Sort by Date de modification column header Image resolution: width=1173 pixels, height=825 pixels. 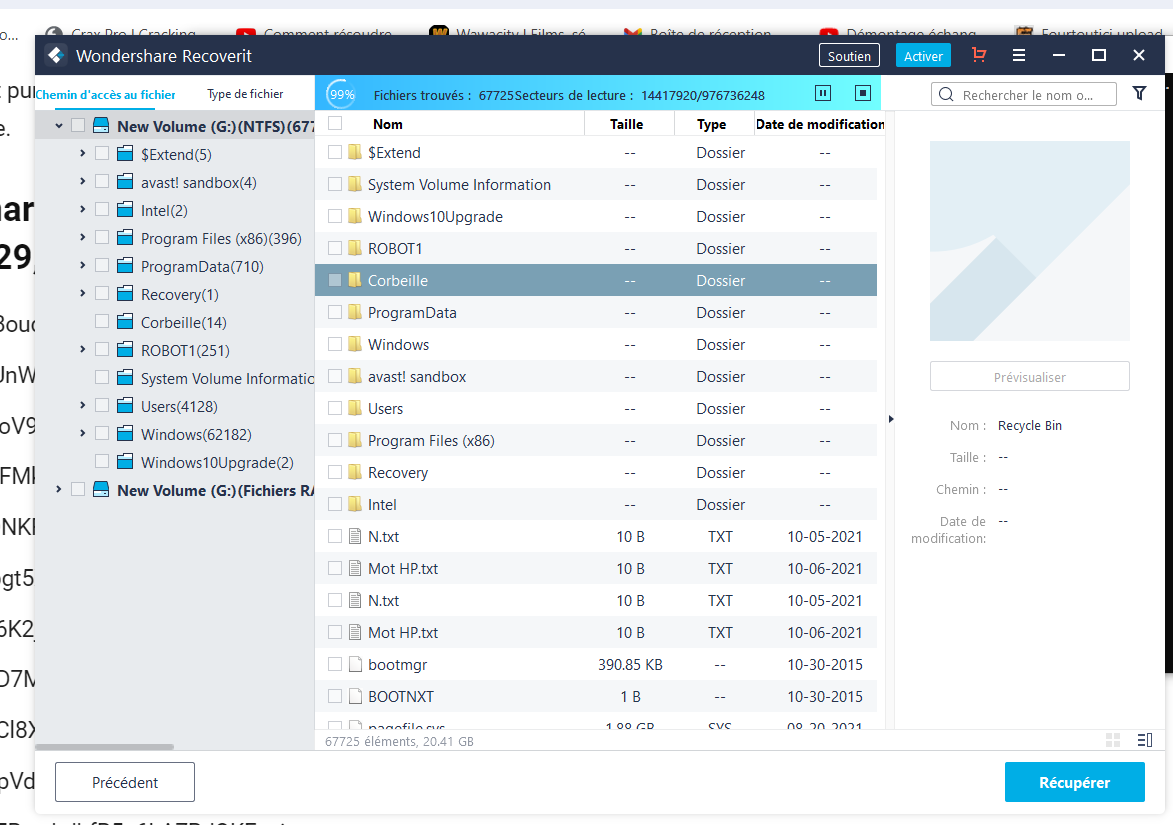pyautogui.click(x=819, y=124)
